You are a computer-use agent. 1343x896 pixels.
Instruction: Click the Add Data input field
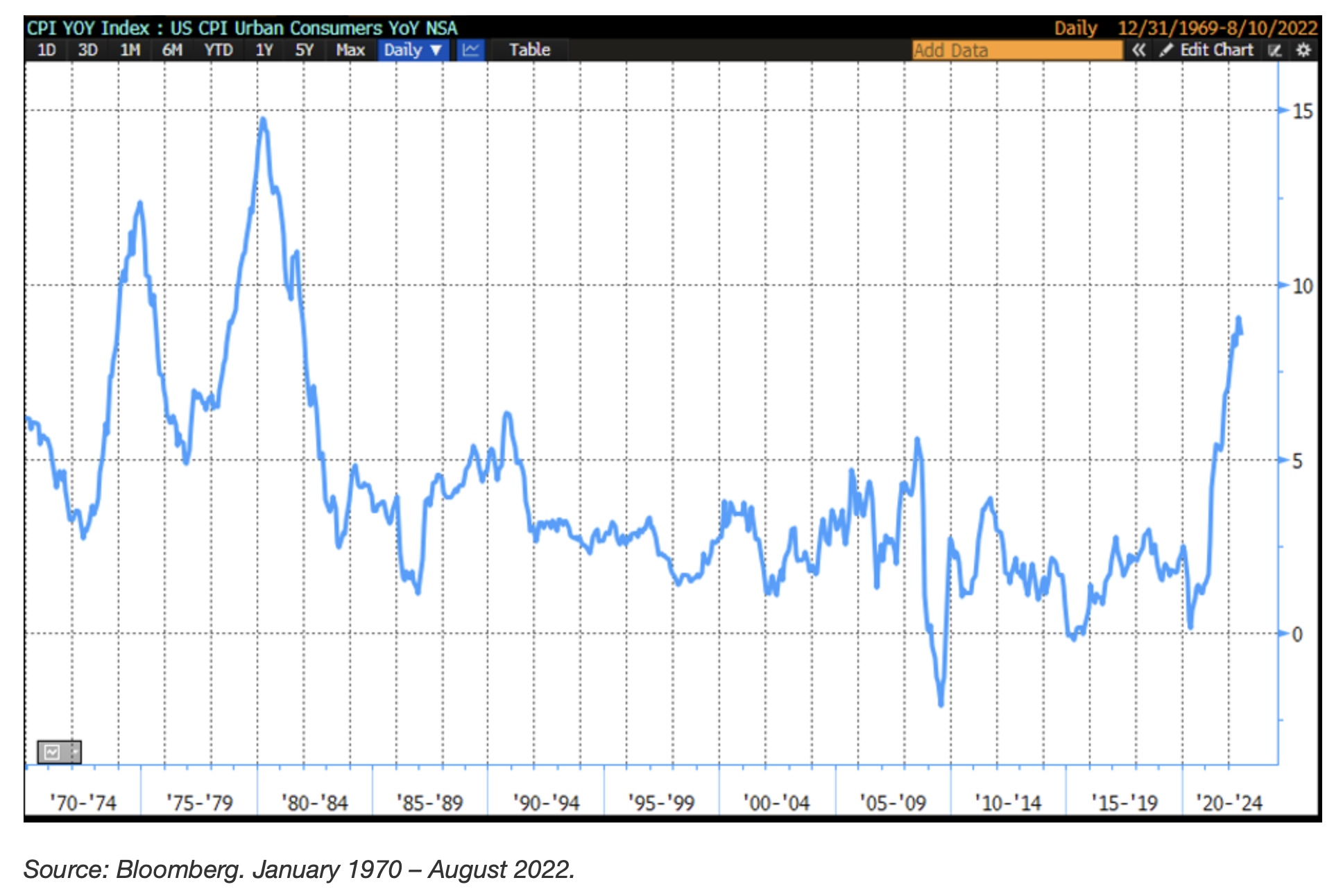click(x=1017, y=50)
